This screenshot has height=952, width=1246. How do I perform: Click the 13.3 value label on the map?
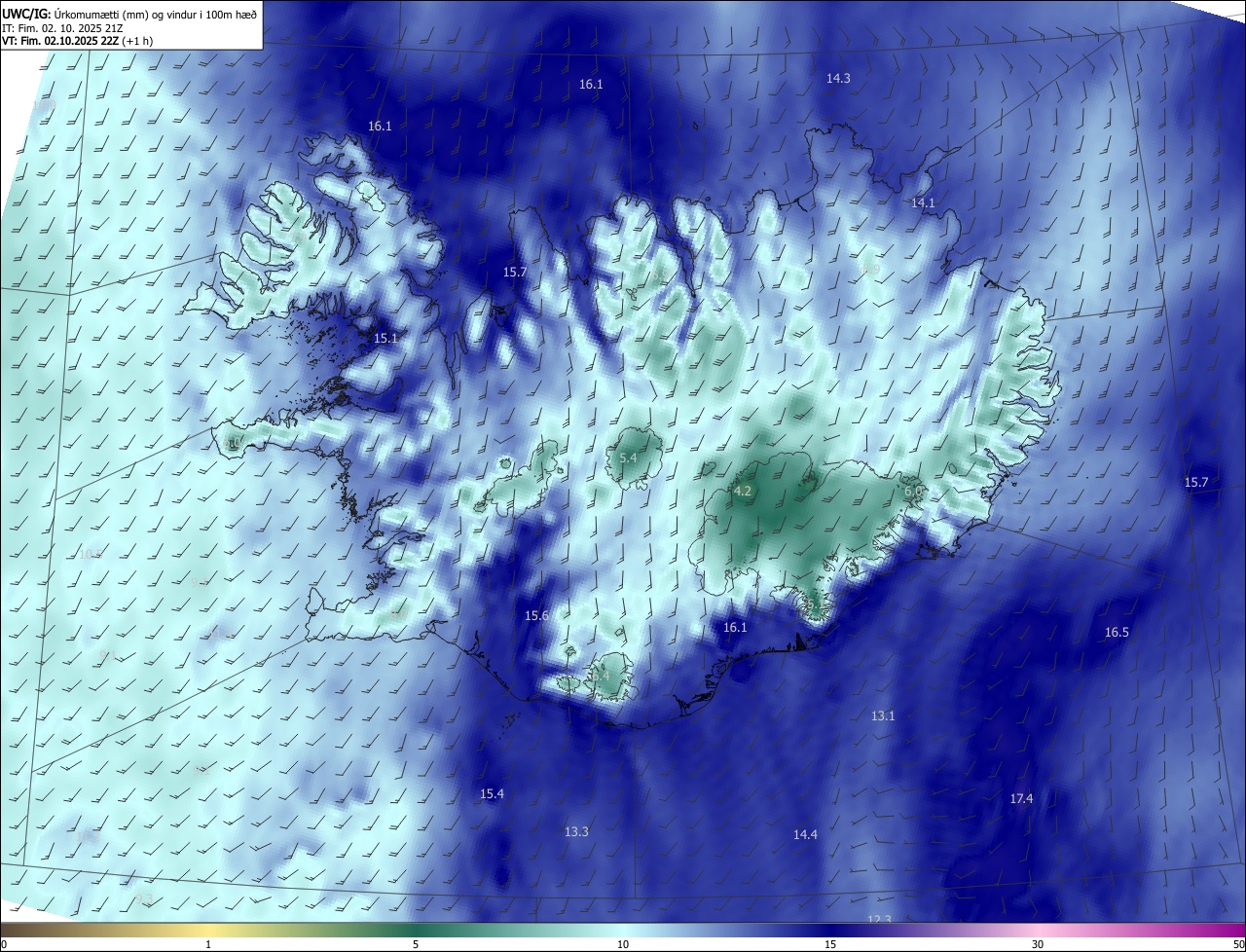(576, 831)
